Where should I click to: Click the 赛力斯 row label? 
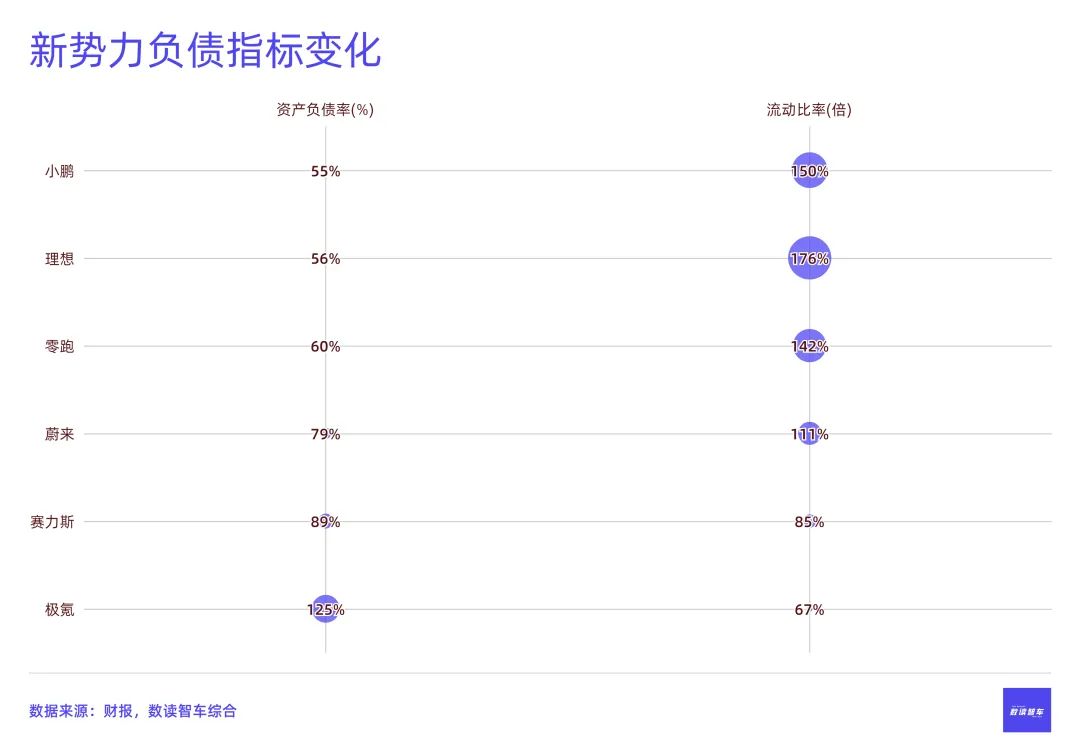tap(52, 522)
